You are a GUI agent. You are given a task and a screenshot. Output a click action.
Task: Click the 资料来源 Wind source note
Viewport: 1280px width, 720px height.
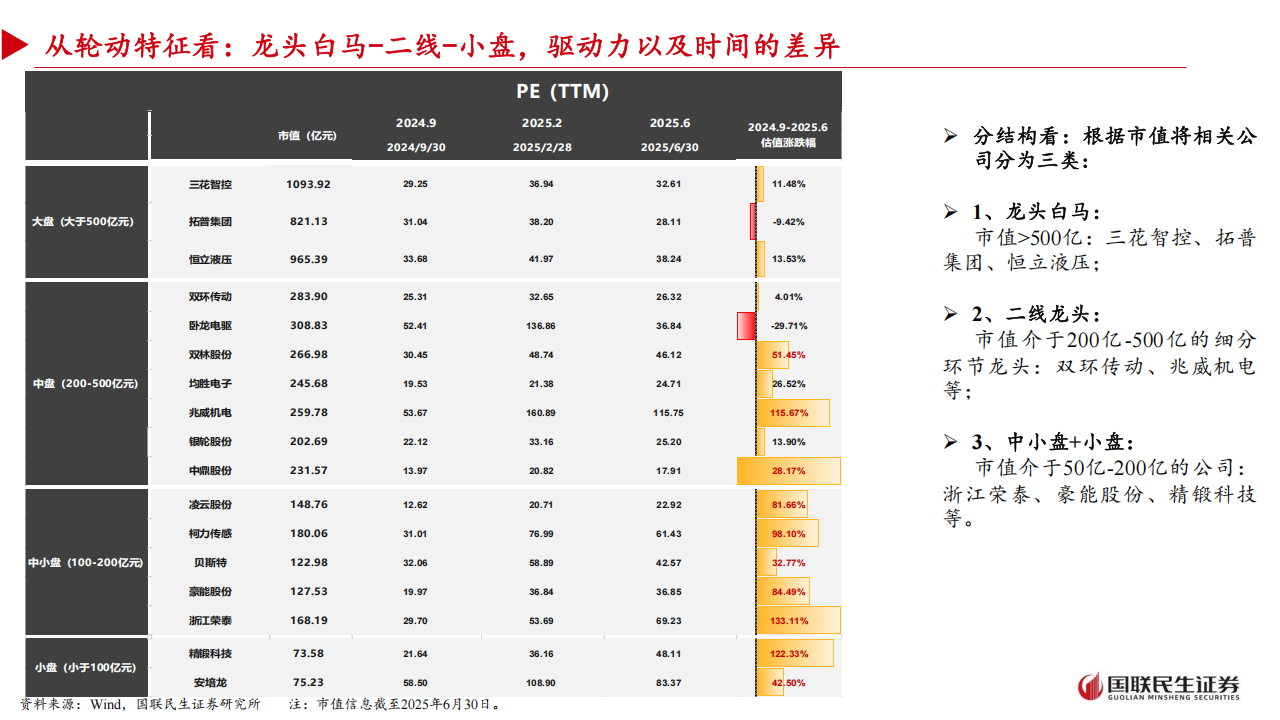(x=140, y=704)
